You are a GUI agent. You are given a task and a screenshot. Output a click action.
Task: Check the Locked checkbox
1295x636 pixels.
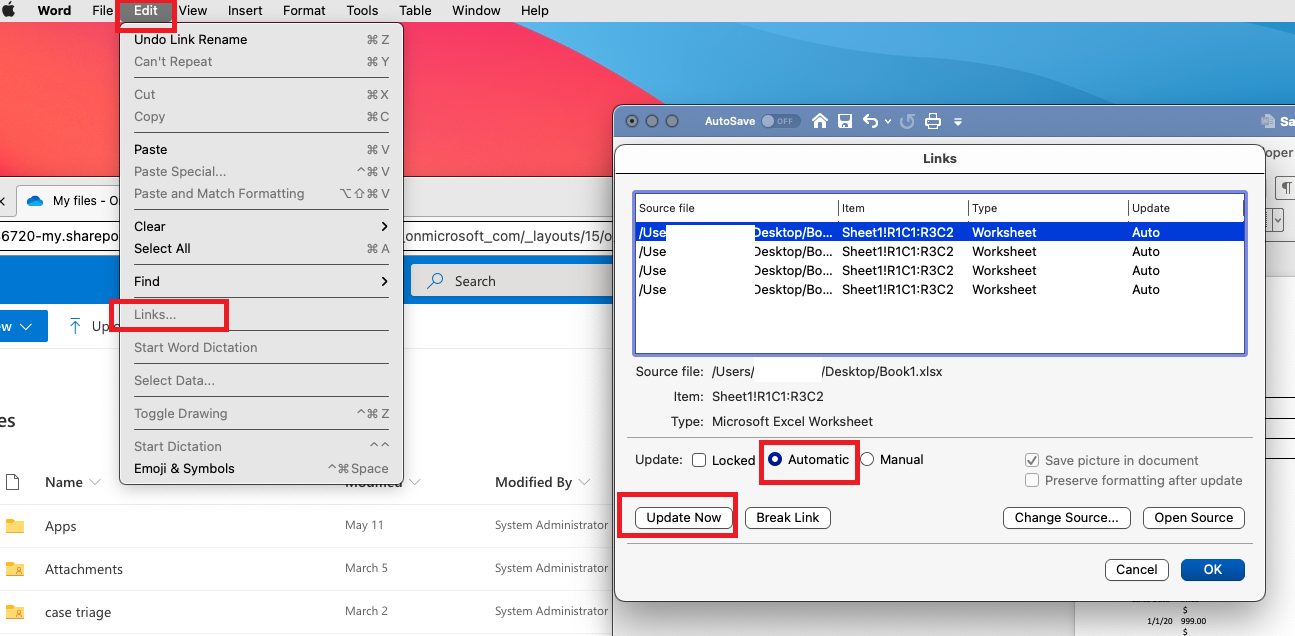tap(699, 460)
